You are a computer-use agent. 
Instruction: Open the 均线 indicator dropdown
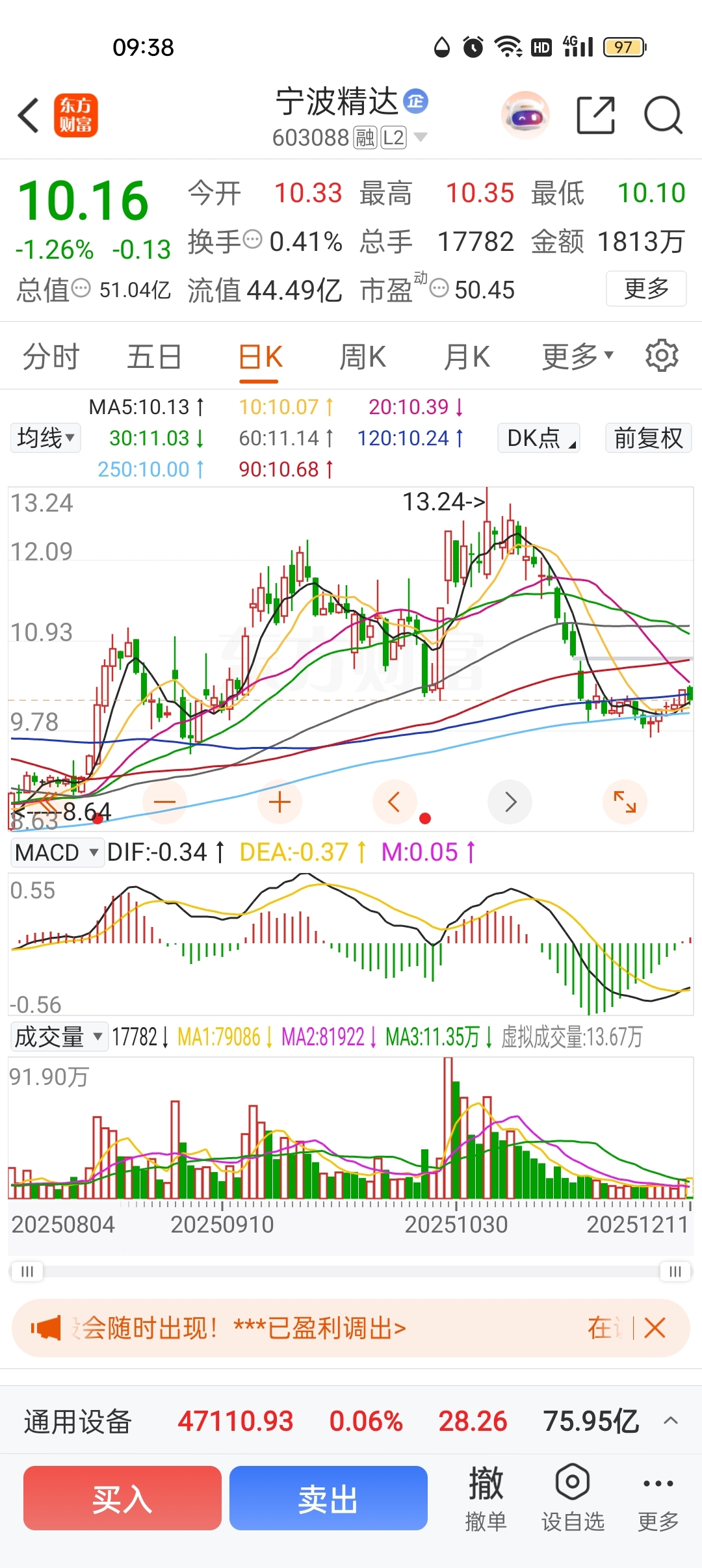(x=45, y=438)
